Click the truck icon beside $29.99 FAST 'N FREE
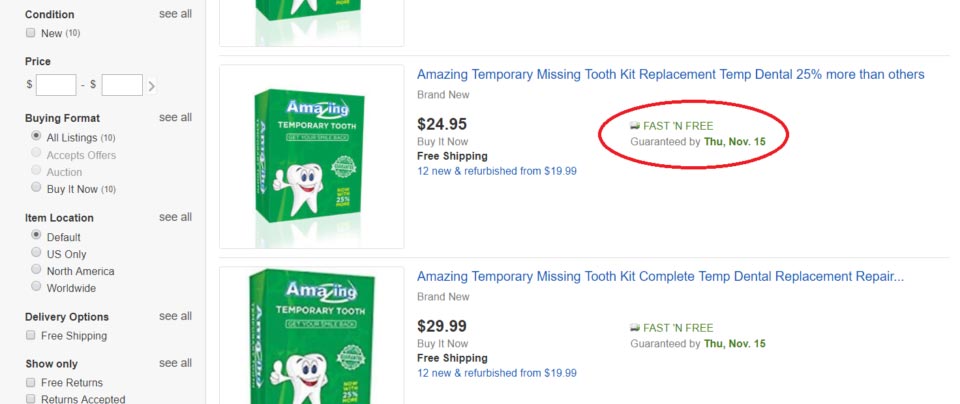Image resolution: width=960 pixels, height=404 pixels. 635,328
